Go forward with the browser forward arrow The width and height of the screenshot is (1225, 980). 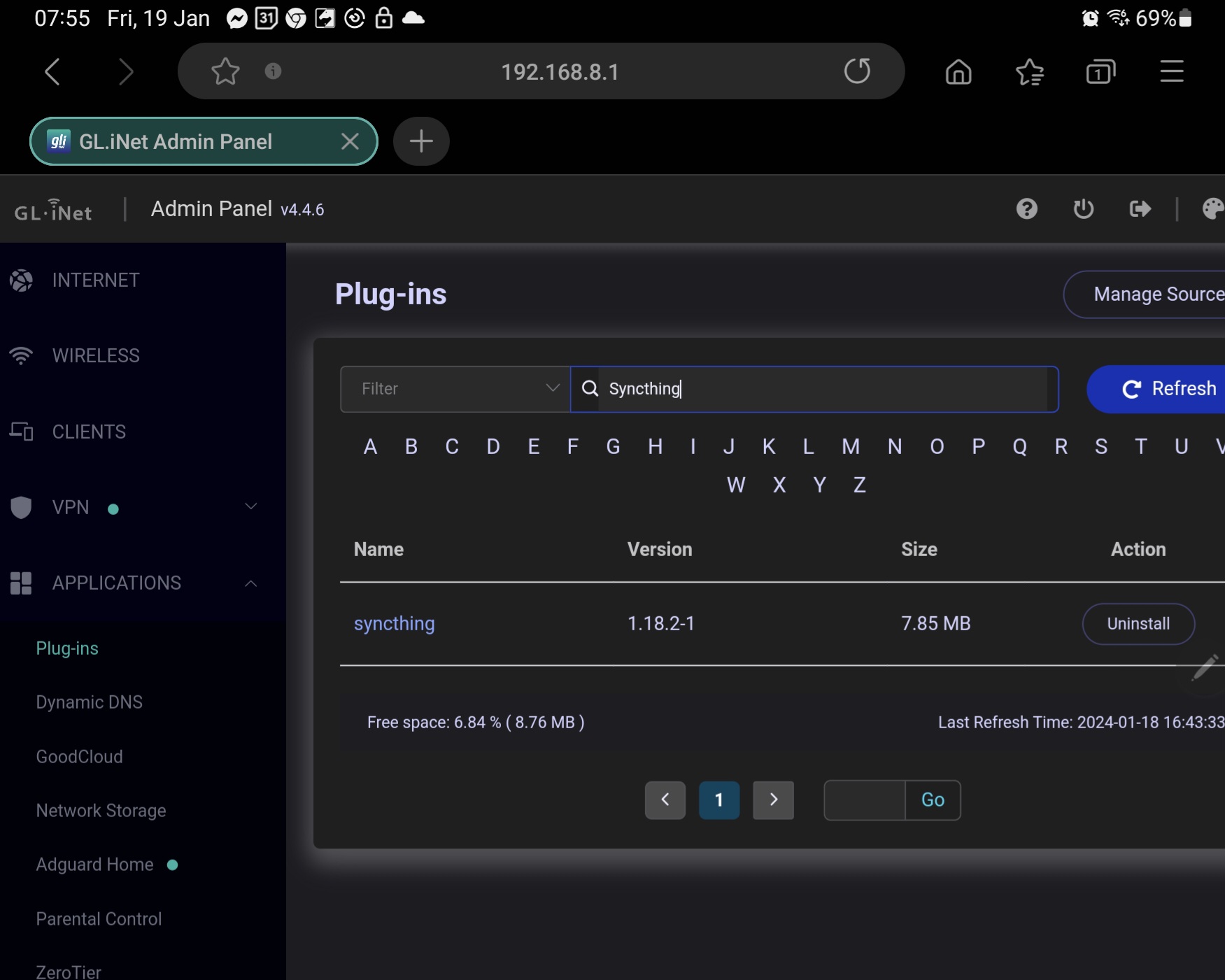tap(125, 71)
